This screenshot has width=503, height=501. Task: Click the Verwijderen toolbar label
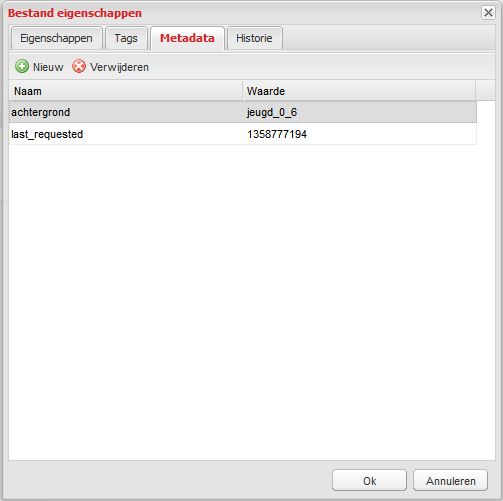tap(119, 67)
